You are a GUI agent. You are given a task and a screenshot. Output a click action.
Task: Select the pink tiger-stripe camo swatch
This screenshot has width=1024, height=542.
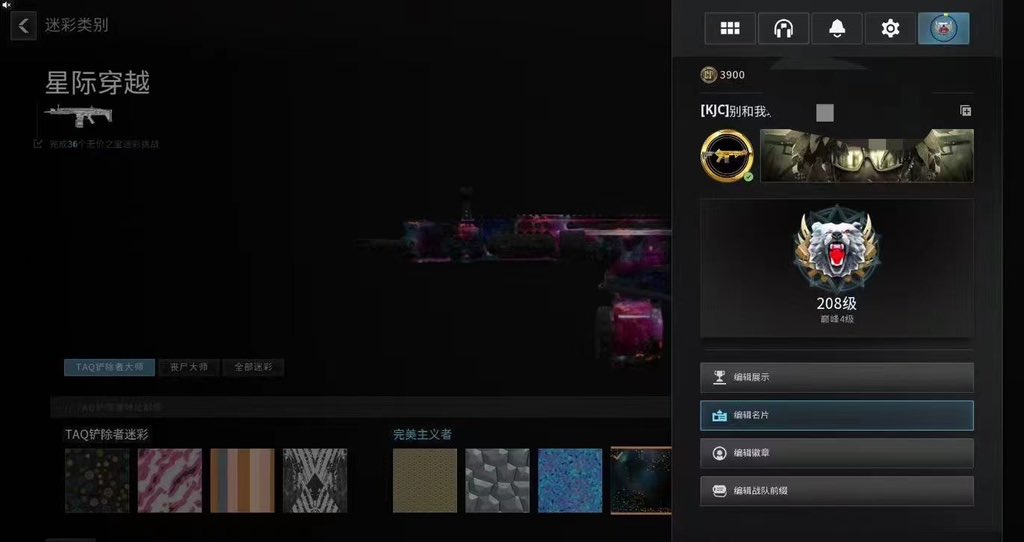coord(170,481)
